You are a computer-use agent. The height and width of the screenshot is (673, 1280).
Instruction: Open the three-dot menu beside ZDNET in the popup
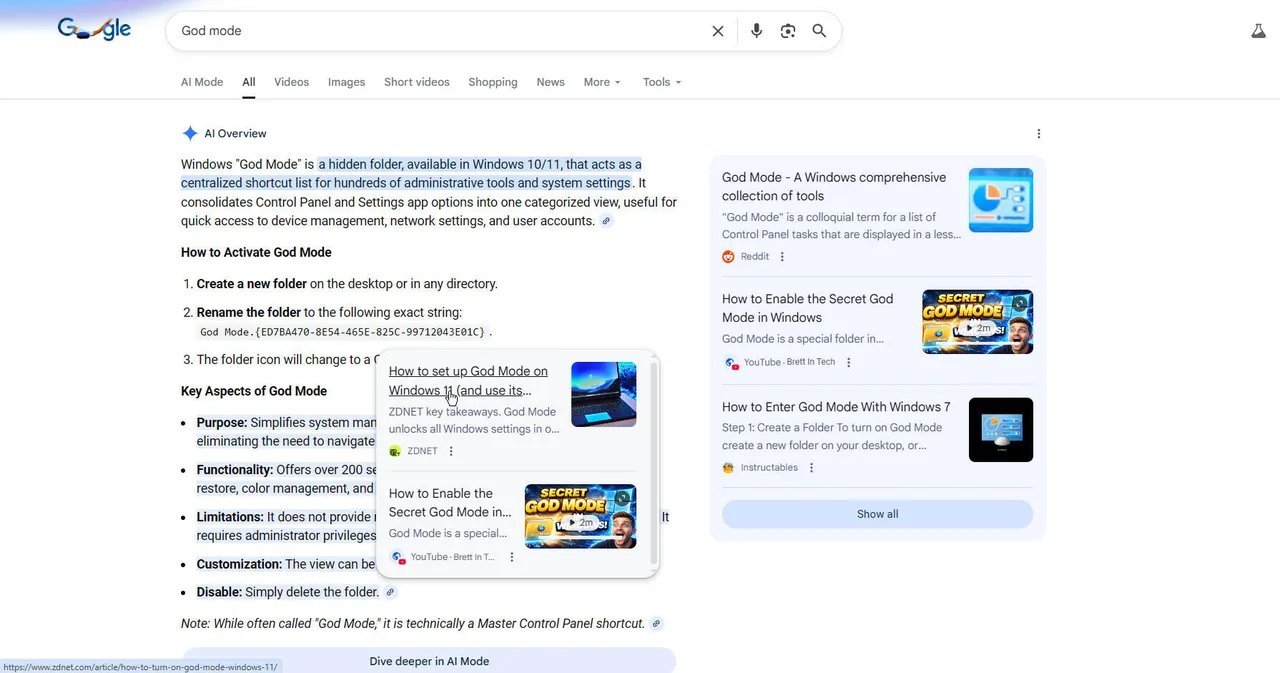(x=451, y=451)
